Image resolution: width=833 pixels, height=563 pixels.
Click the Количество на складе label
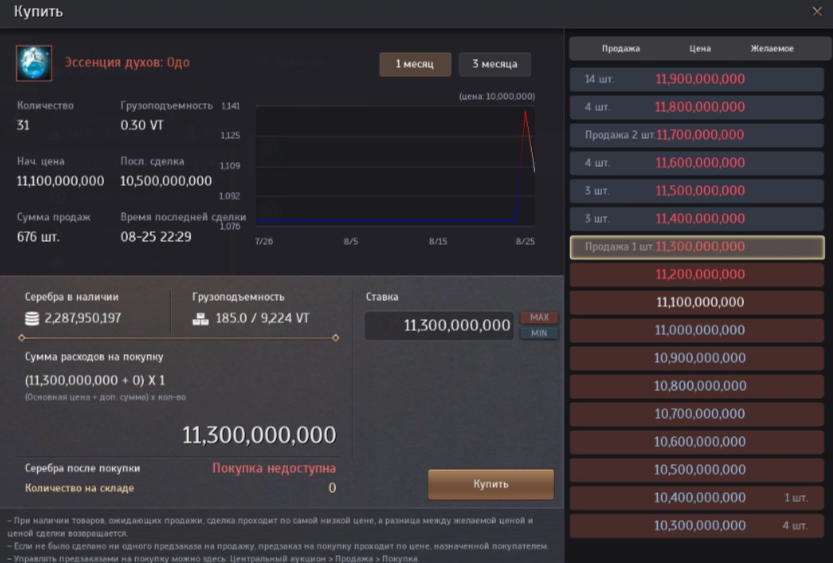[79, 488]
